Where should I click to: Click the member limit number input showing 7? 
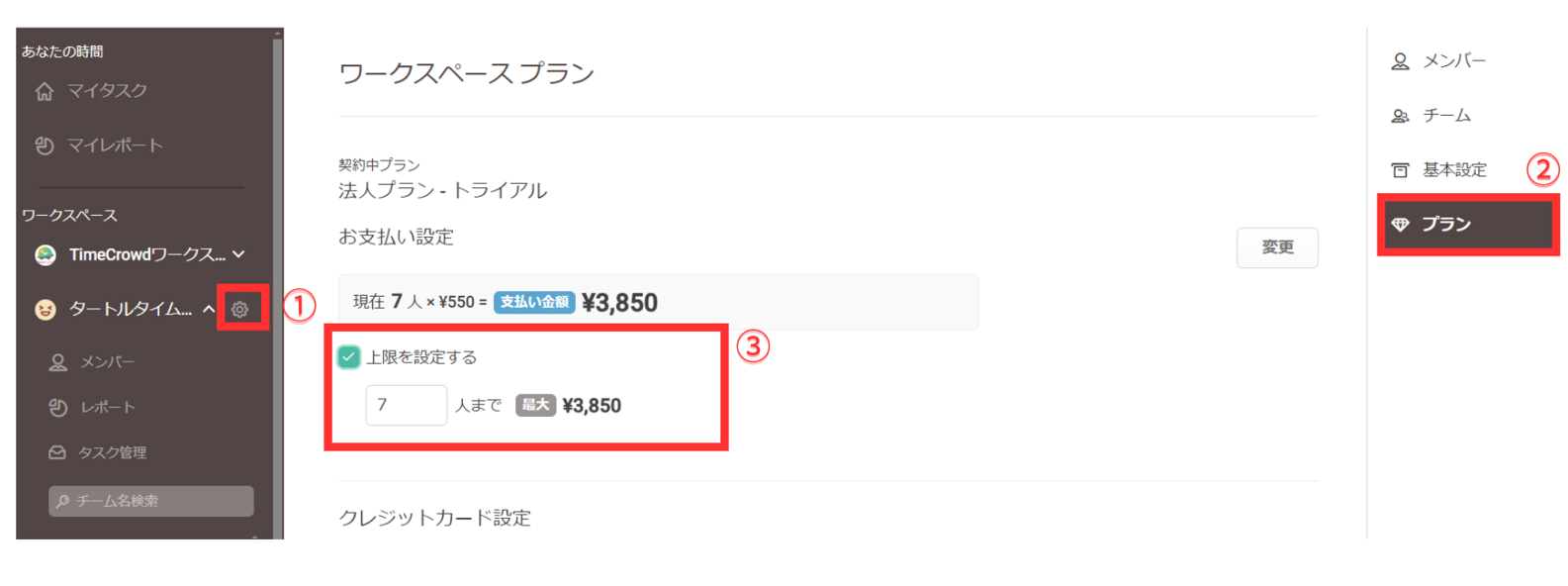click(x=406, y=405)
